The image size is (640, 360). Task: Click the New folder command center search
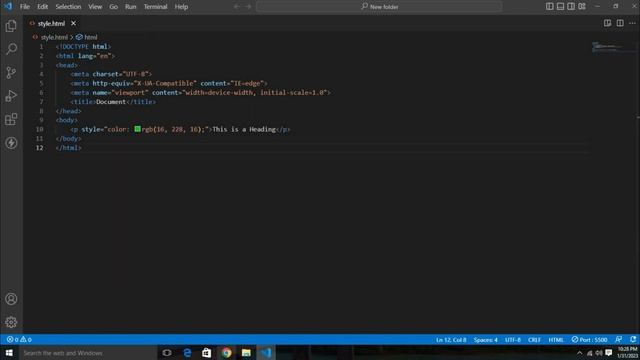click(379, 7)
